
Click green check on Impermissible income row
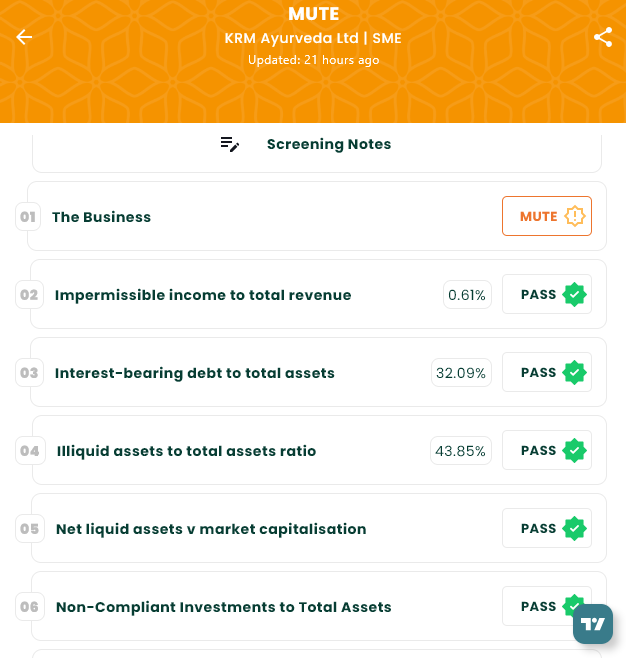(x=574, y=295)
